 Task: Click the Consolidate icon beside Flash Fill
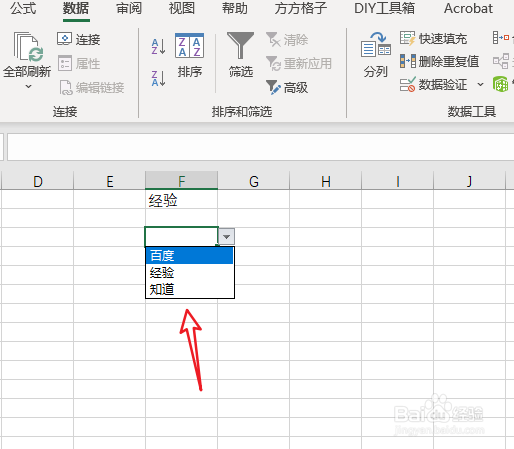501,38
